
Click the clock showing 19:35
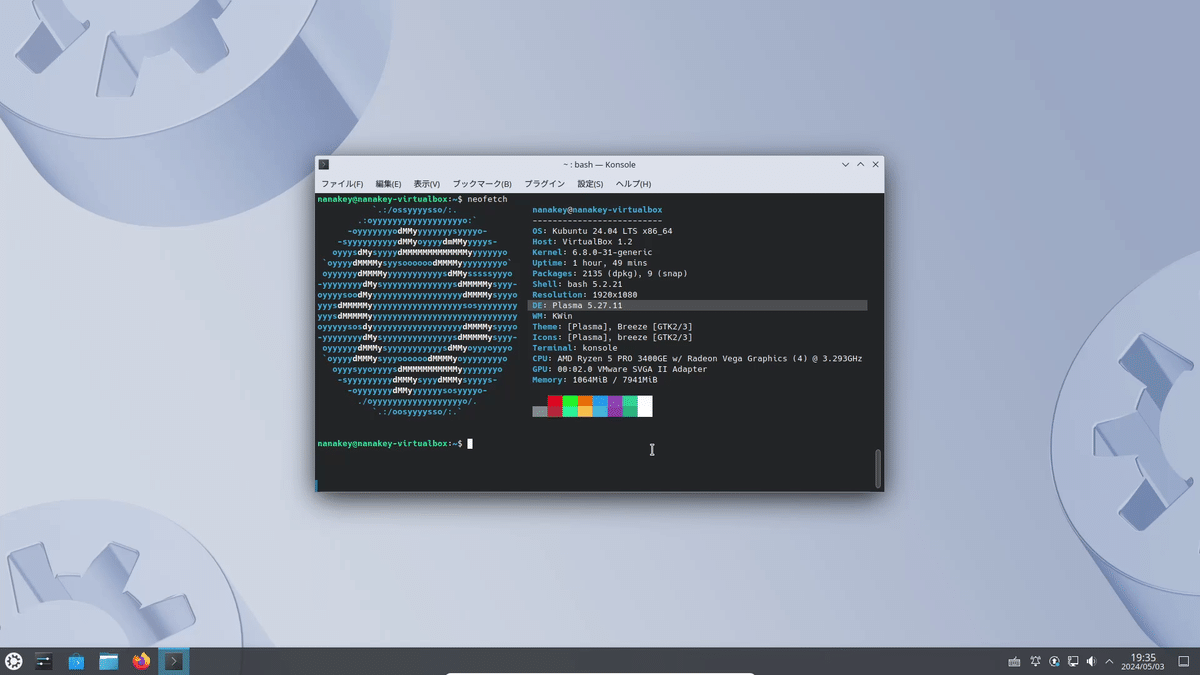[x=1143, y=661]
